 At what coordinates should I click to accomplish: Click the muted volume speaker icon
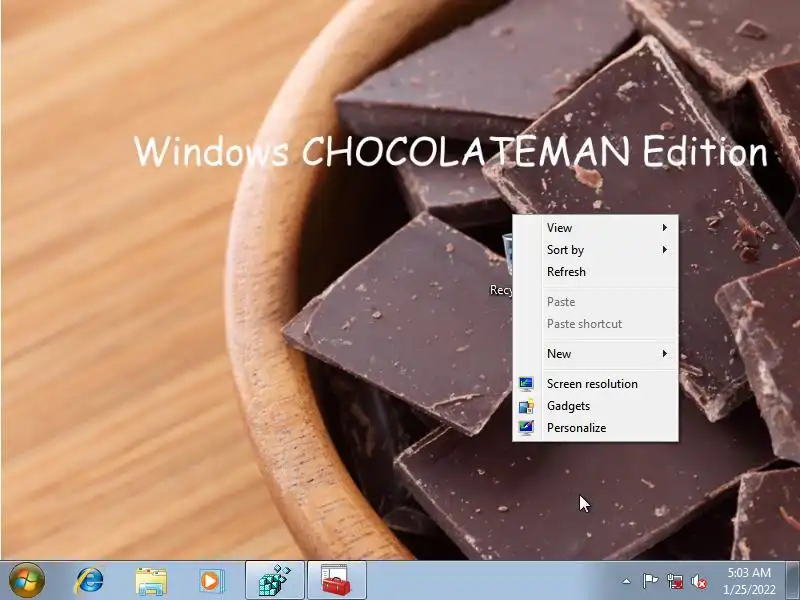(699, 581)
